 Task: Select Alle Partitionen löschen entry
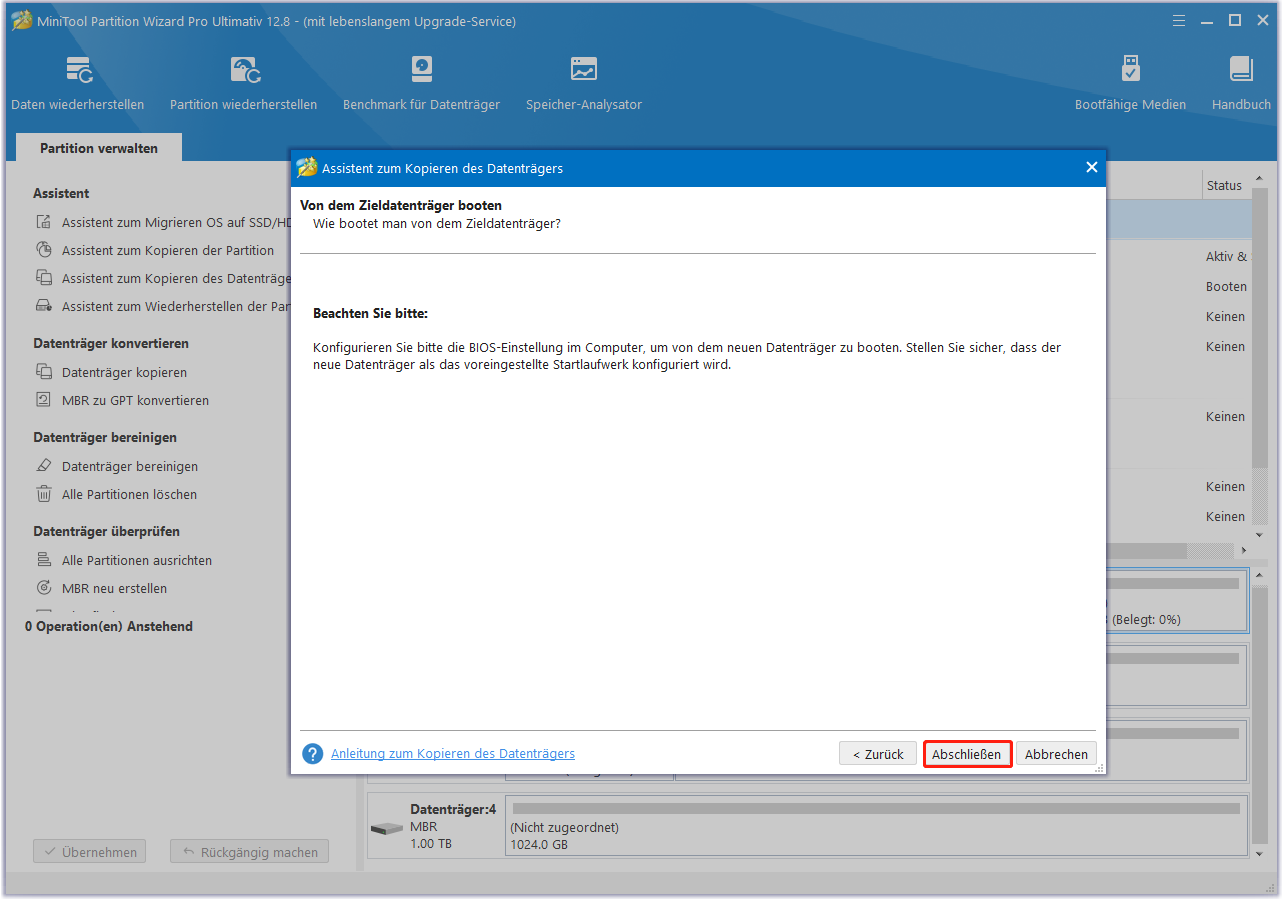click(129, 494)
